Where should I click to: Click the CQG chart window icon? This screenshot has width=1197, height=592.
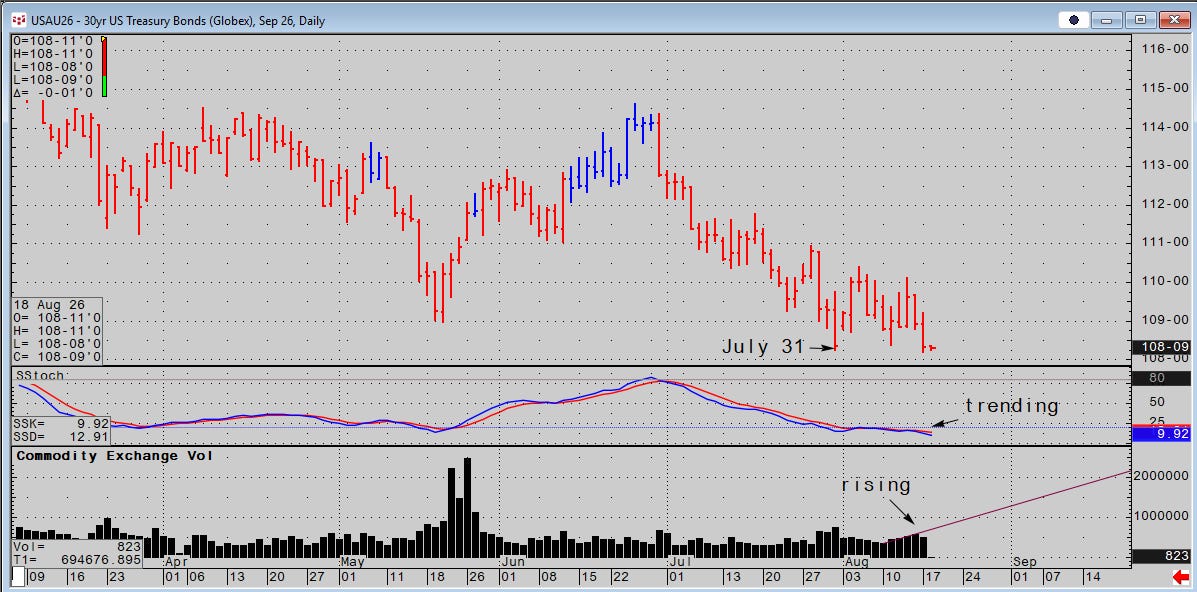click(x=20, y=21)
